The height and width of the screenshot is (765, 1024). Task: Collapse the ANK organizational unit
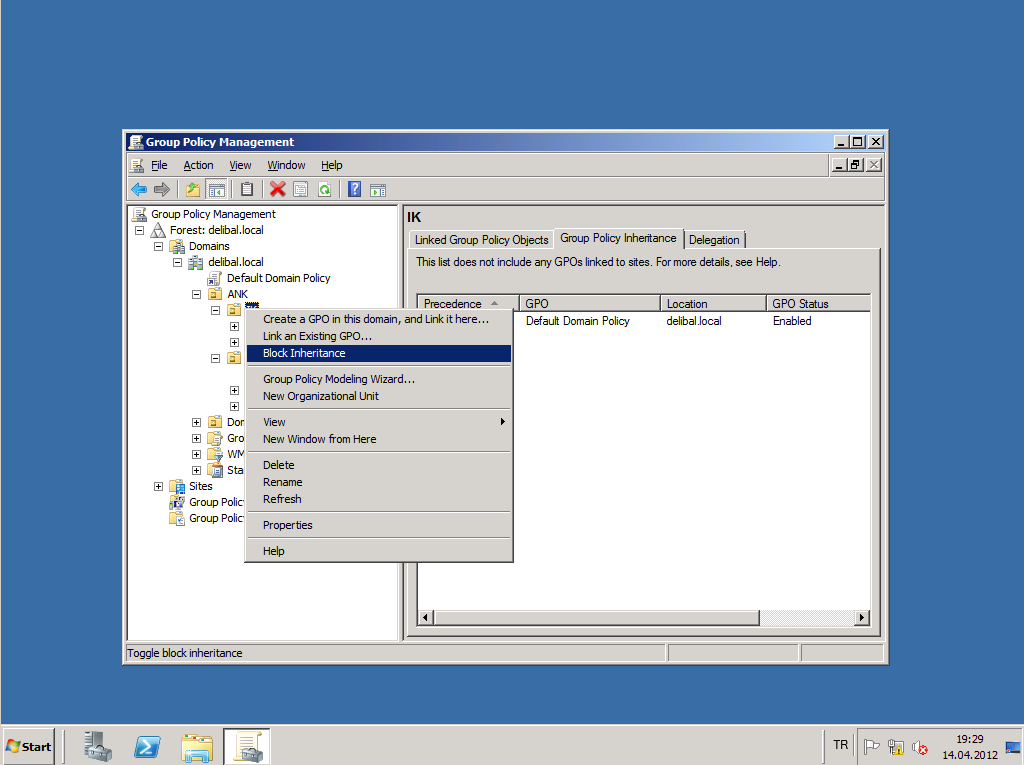point(197,294)
